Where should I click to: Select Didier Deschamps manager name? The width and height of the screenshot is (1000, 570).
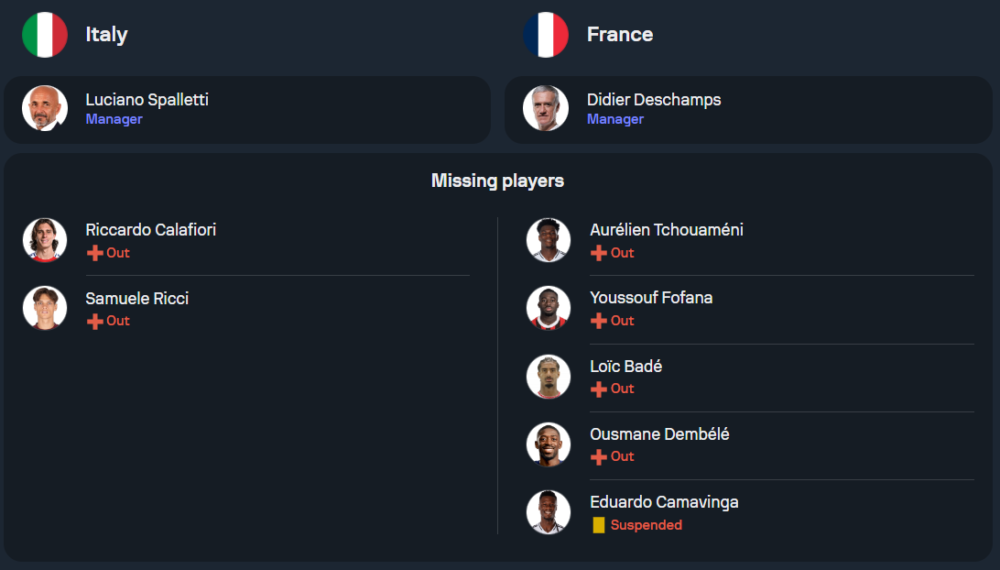(654, 99)
